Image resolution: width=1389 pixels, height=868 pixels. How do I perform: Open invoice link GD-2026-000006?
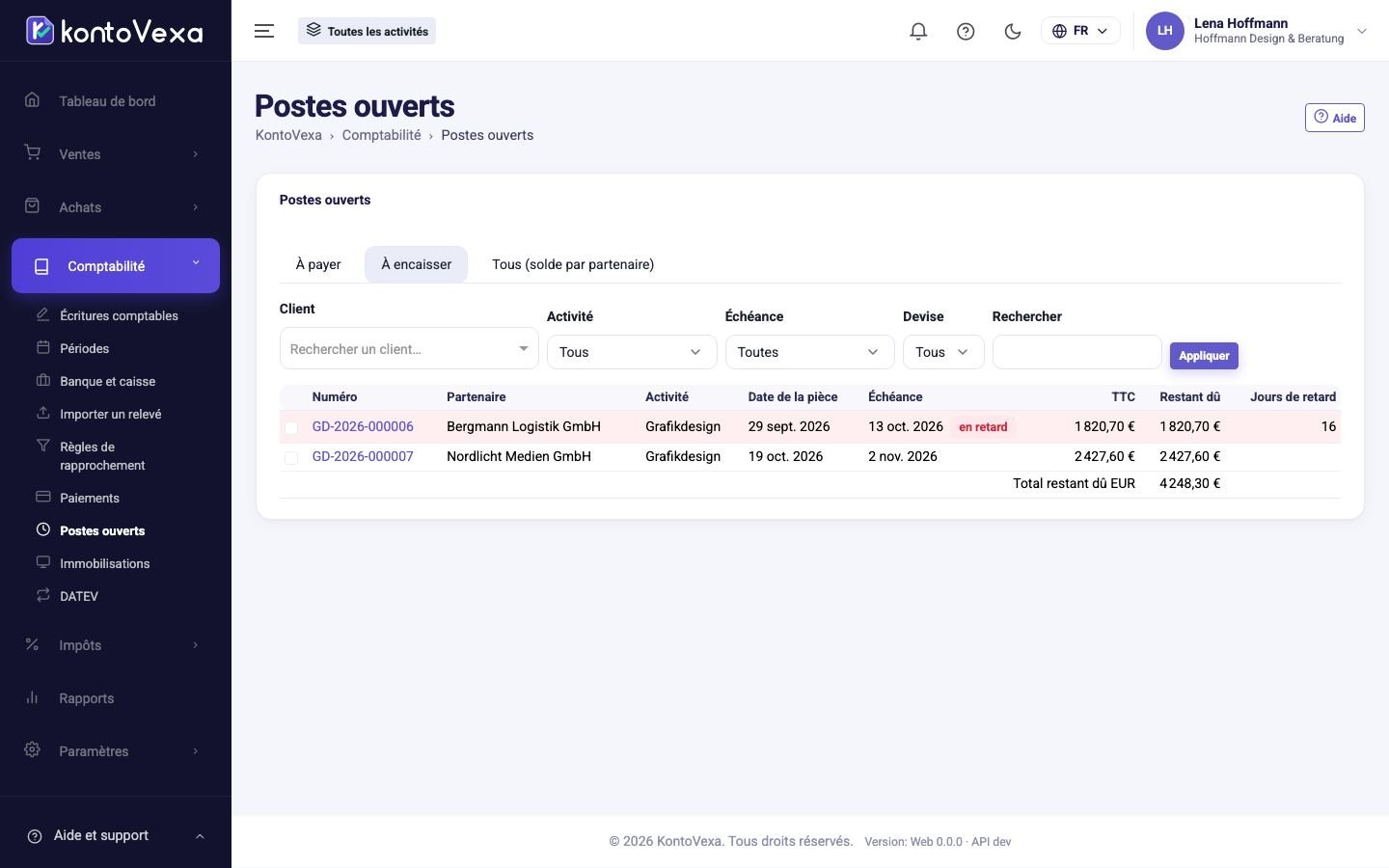coord(363,426)
